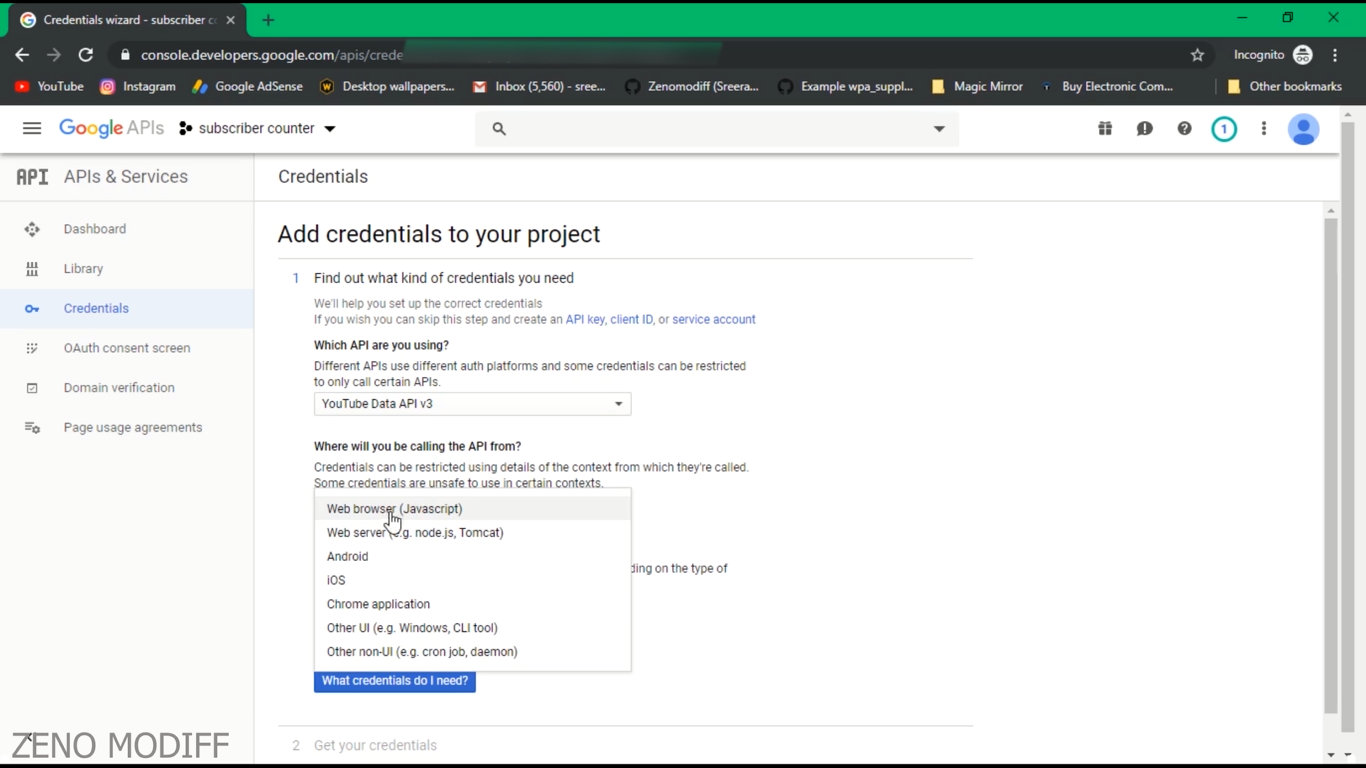Open Buy Electronic Com bookmark
The height and width of the screenshot is (768, 1366).
click(1107, 87)
